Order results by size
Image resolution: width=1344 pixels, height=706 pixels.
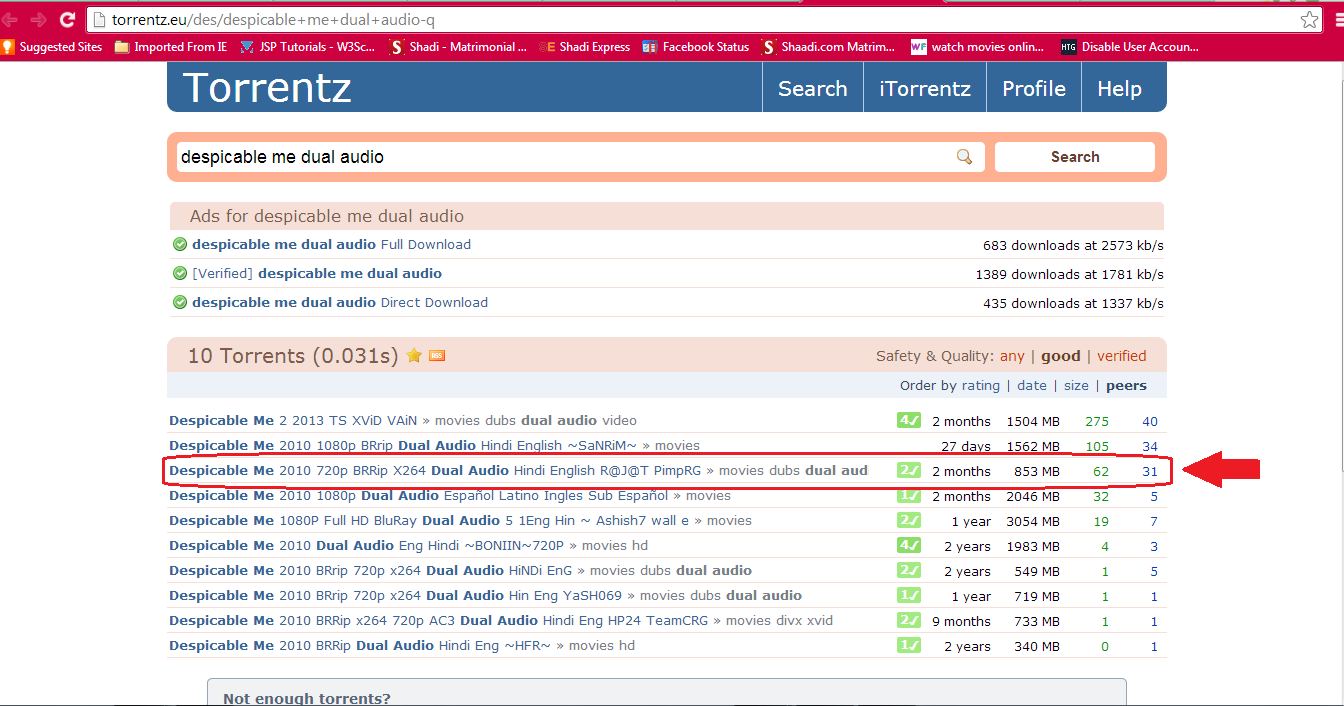coord(1076,385)
